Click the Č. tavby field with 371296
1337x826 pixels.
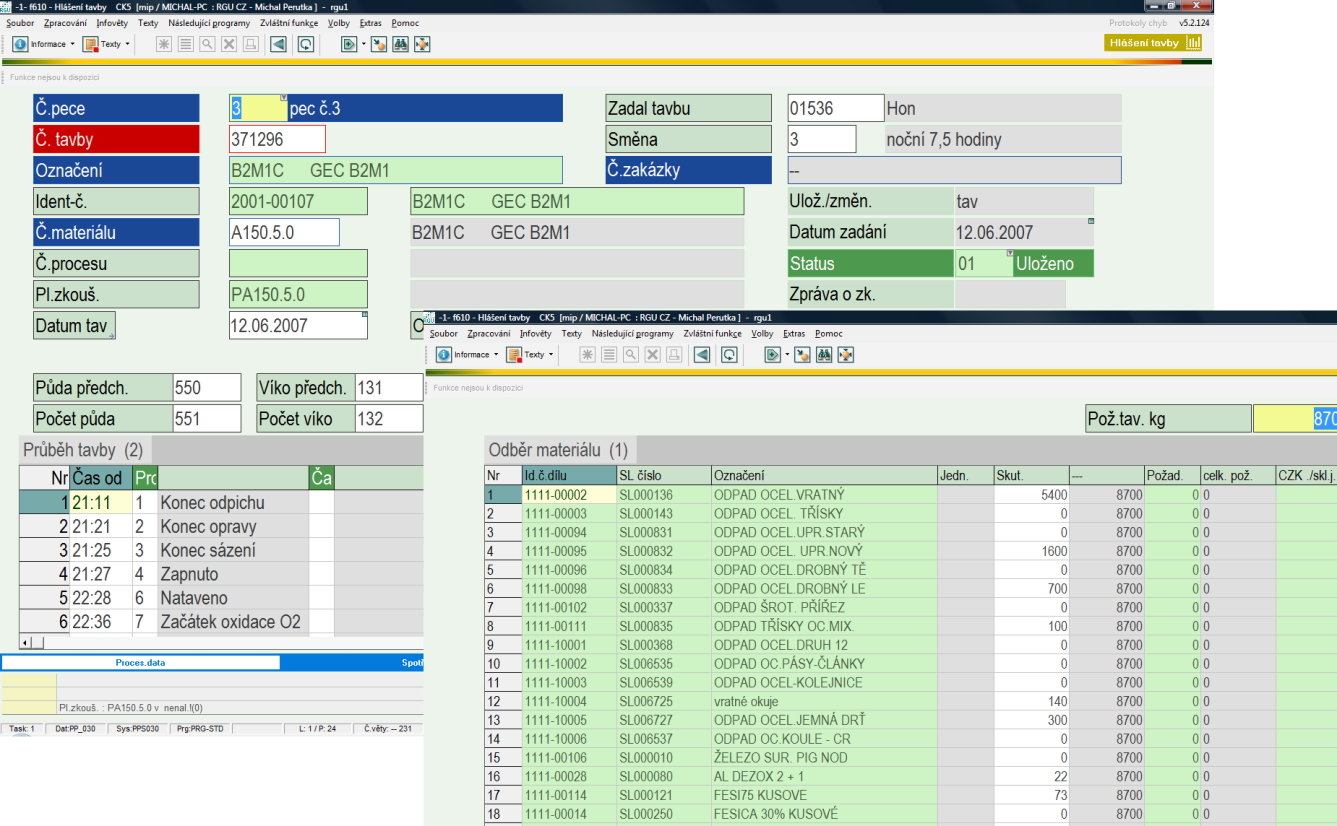point(277,139)
